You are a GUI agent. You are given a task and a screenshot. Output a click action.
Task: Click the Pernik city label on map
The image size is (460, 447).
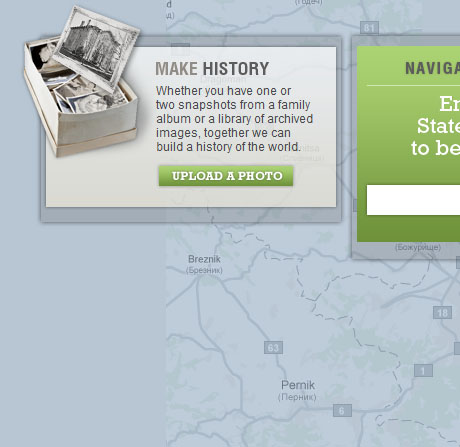(x=298, y=385)
